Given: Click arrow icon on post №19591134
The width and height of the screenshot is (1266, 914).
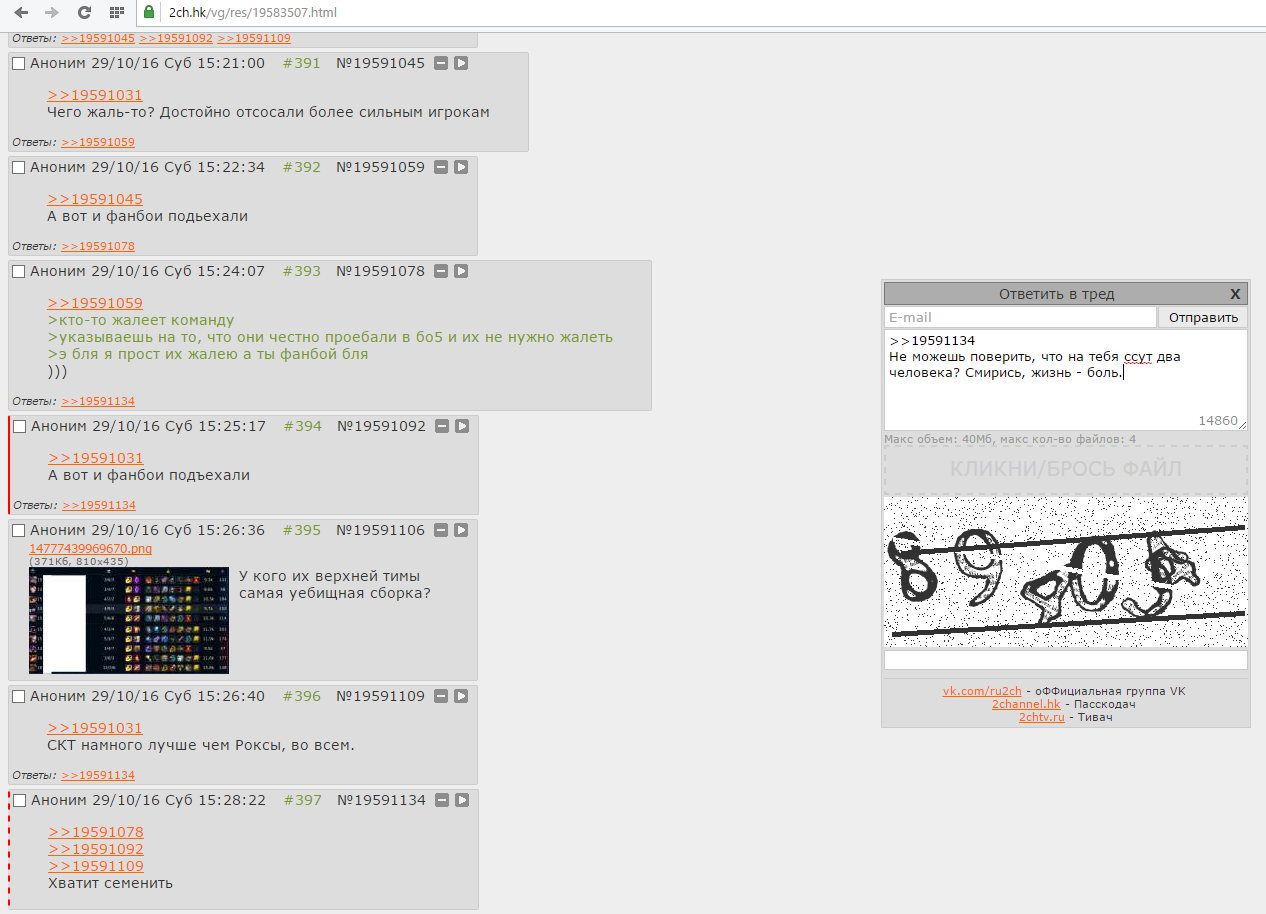Looking at the screenshot, I should coord(462,800).
